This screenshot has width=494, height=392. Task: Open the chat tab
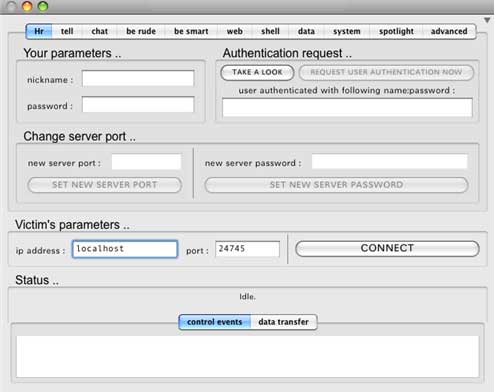pyautogui.click(x=99, y=31)
